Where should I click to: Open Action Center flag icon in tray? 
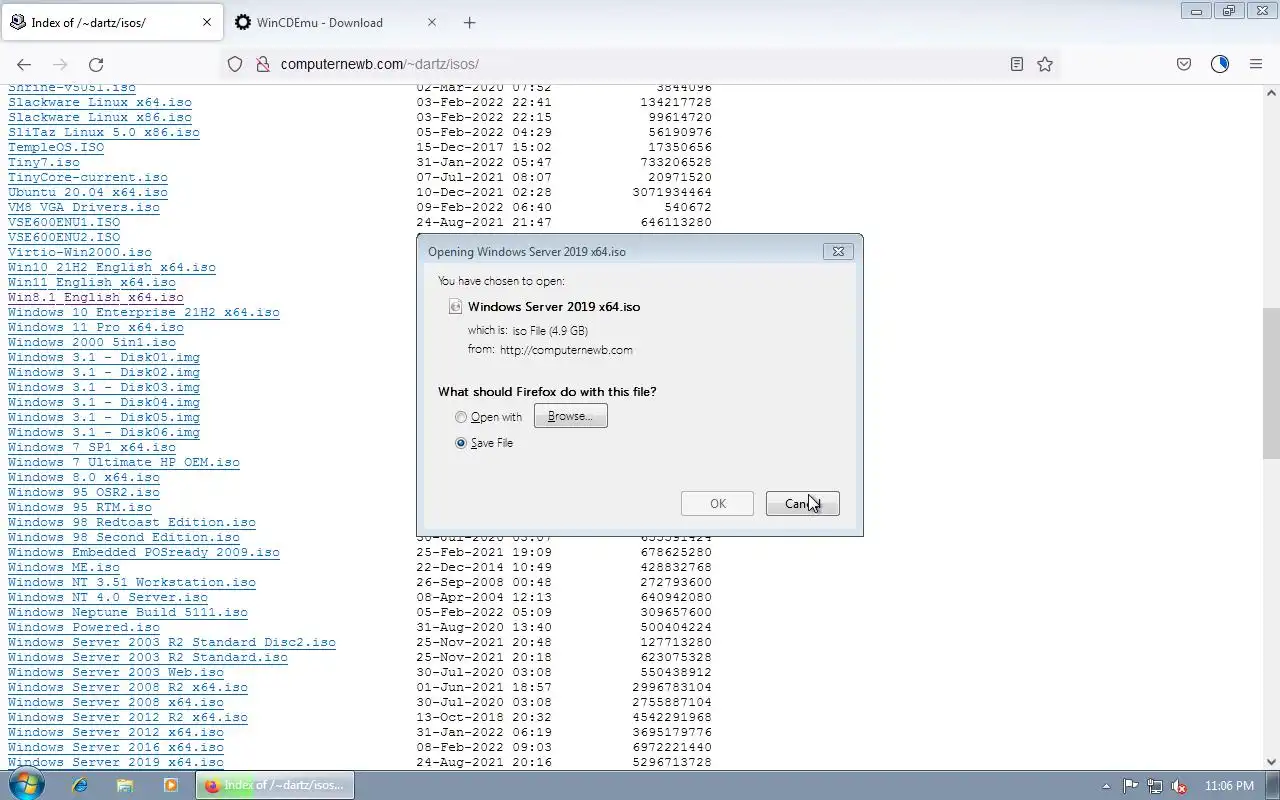1130,786
